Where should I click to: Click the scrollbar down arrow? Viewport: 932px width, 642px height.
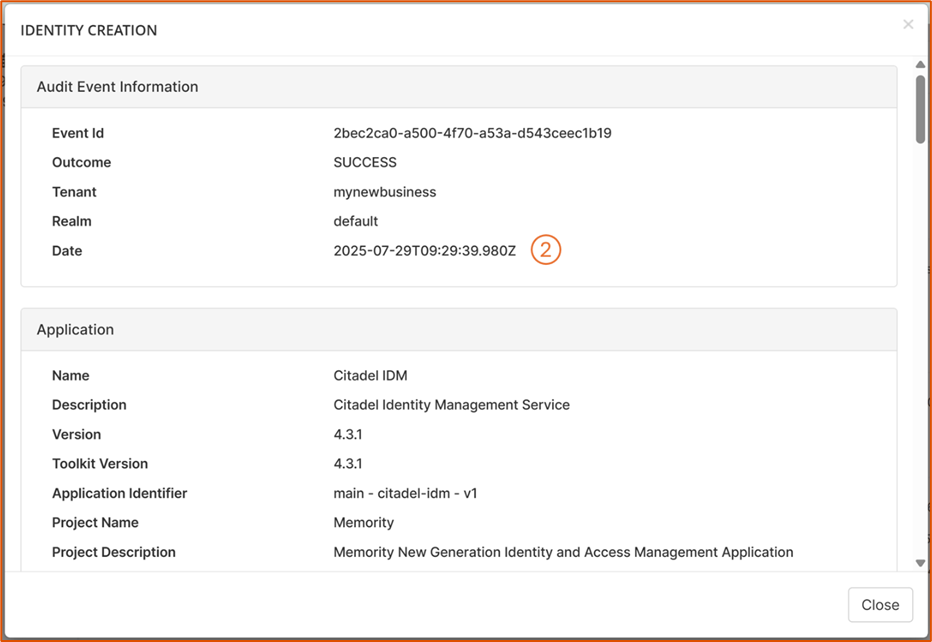coord(920,564)
